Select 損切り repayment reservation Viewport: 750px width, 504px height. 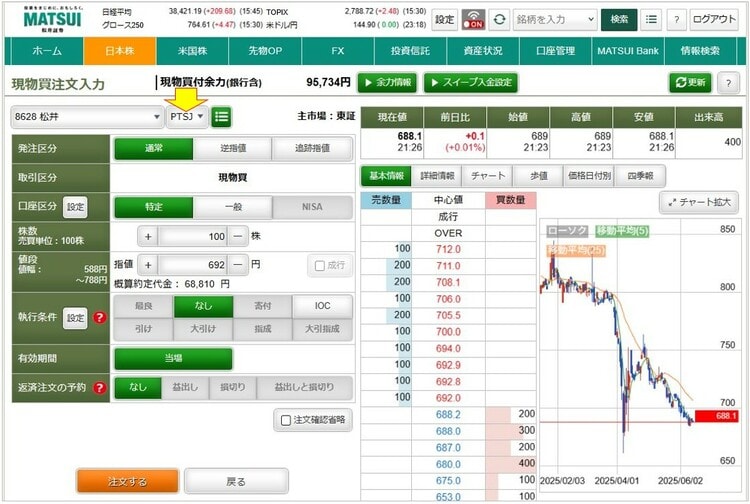232,387
